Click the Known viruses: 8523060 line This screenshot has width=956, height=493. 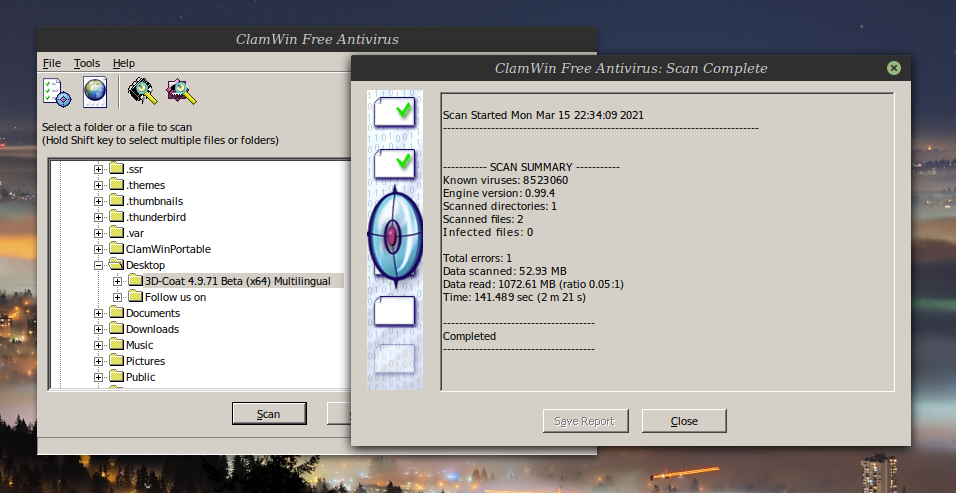(x=505, y=180)
